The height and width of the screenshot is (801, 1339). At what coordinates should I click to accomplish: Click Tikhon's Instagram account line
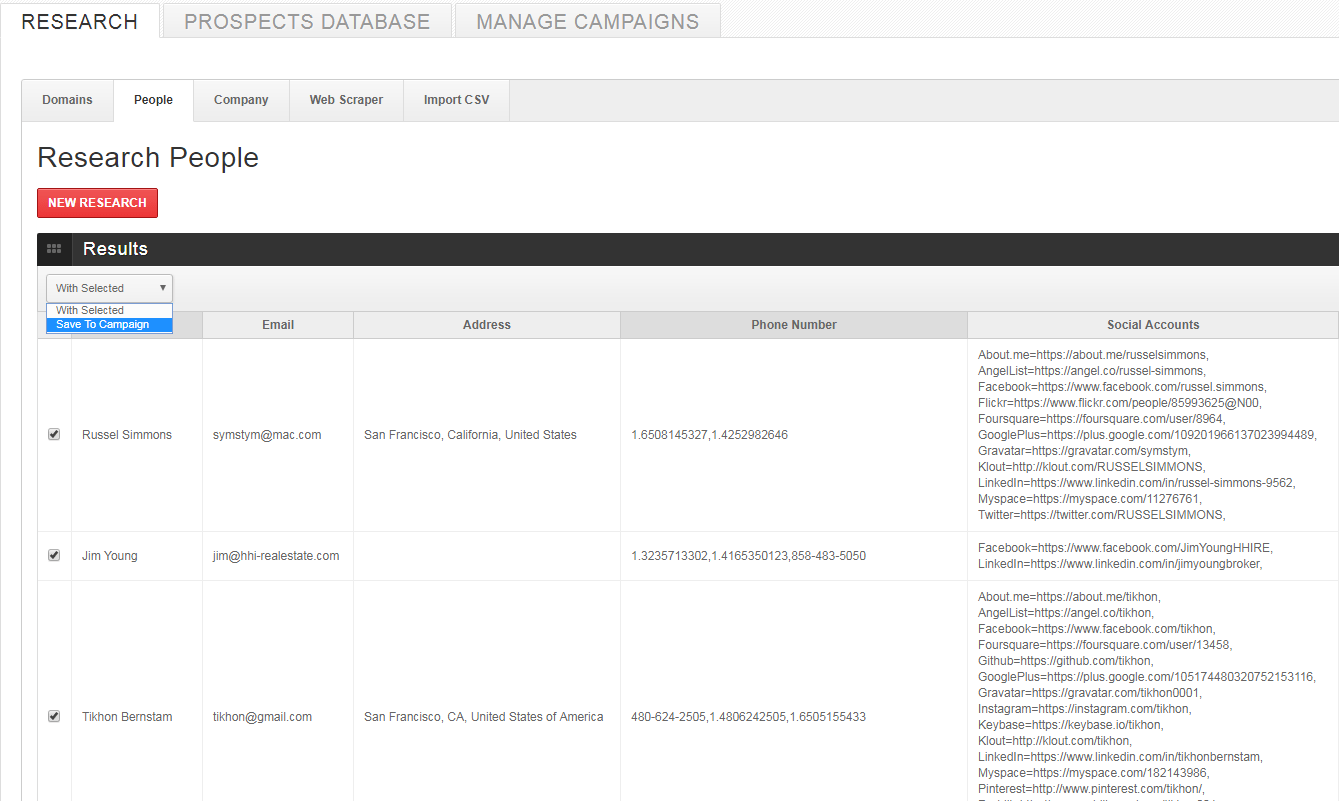[x=1085, y=709]
